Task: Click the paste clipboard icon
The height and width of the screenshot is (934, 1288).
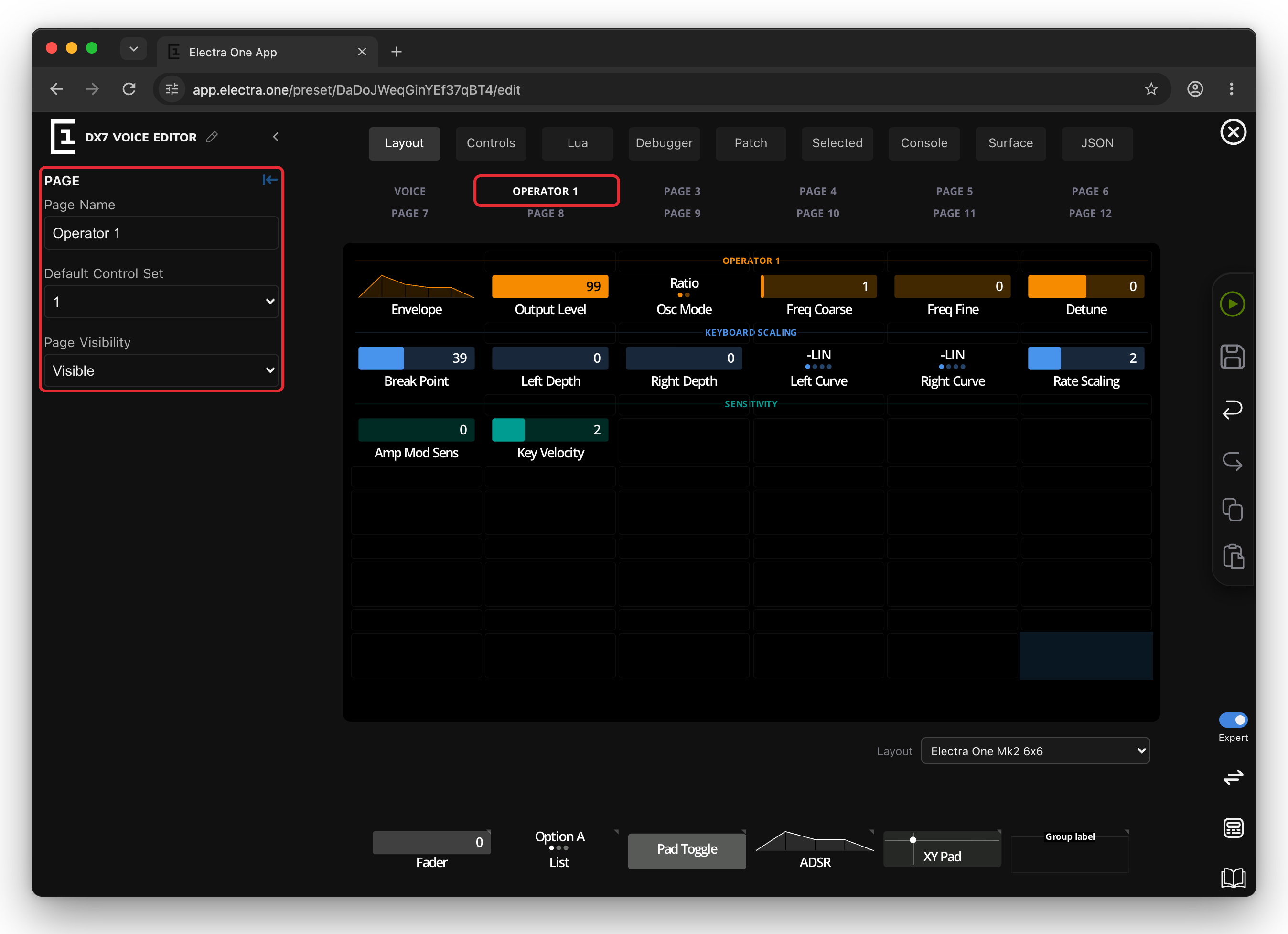Action: coord(1233,557)
